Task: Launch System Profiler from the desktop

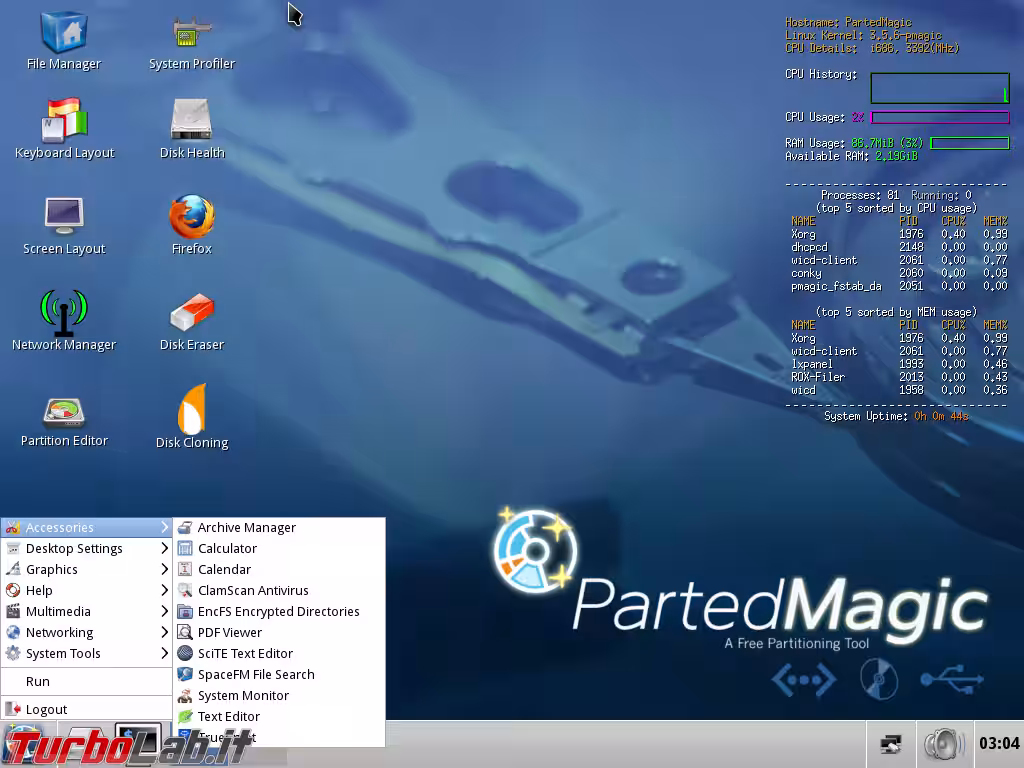Action: point(191,34)
